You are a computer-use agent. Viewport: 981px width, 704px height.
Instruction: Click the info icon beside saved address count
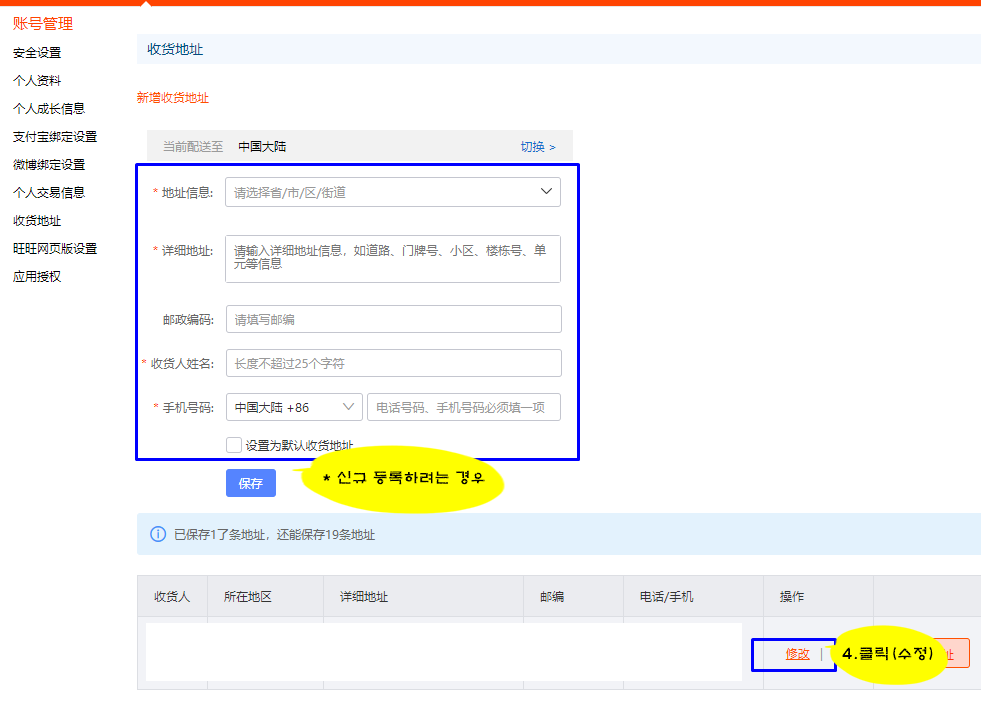156,536
